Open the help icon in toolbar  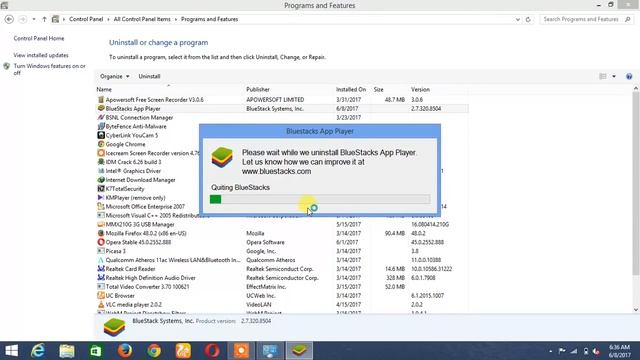click(x=629, y=76)
